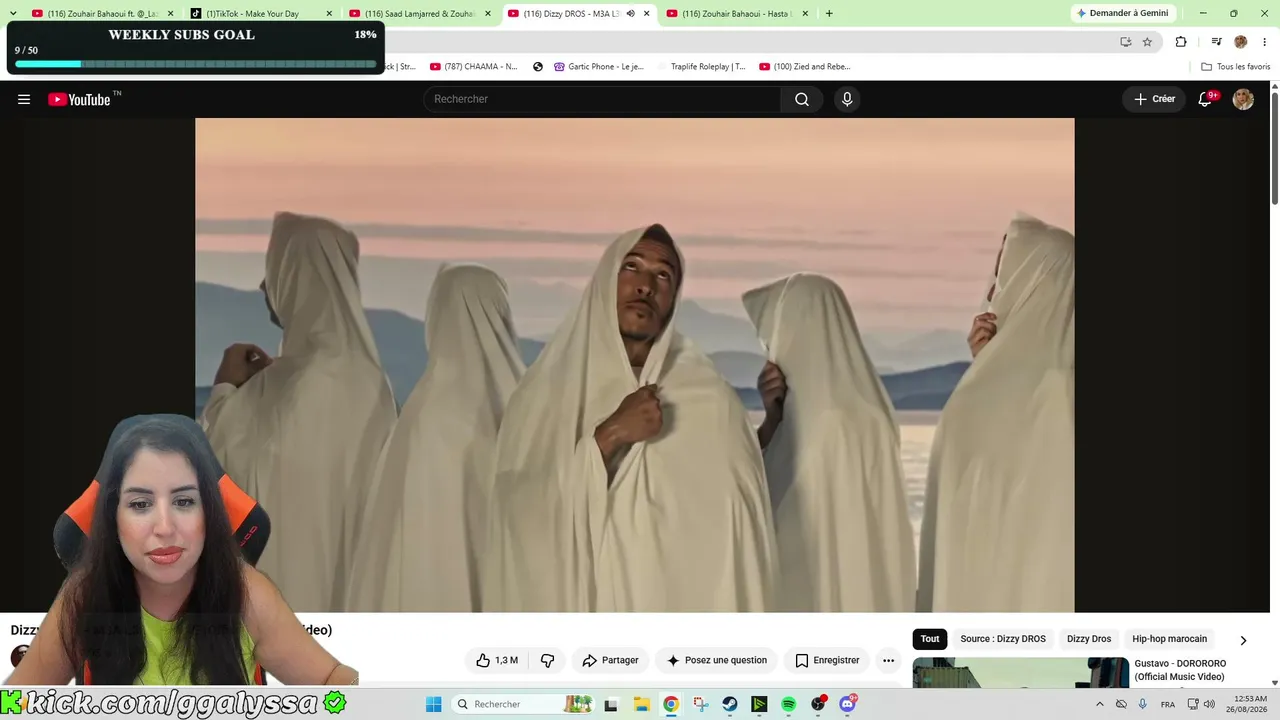
Task: Select the Tout filter chip
Action: (930, 639)
